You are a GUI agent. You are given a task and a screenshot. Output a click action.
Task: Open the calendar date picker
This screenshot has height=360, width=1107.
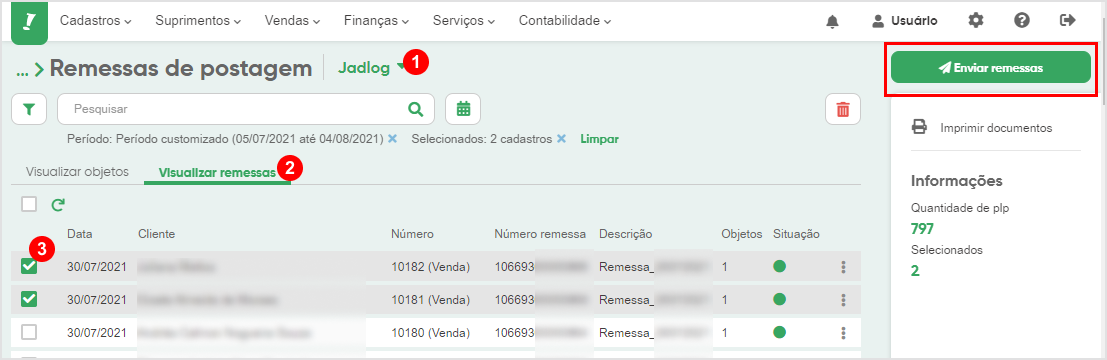pos(463,109)
